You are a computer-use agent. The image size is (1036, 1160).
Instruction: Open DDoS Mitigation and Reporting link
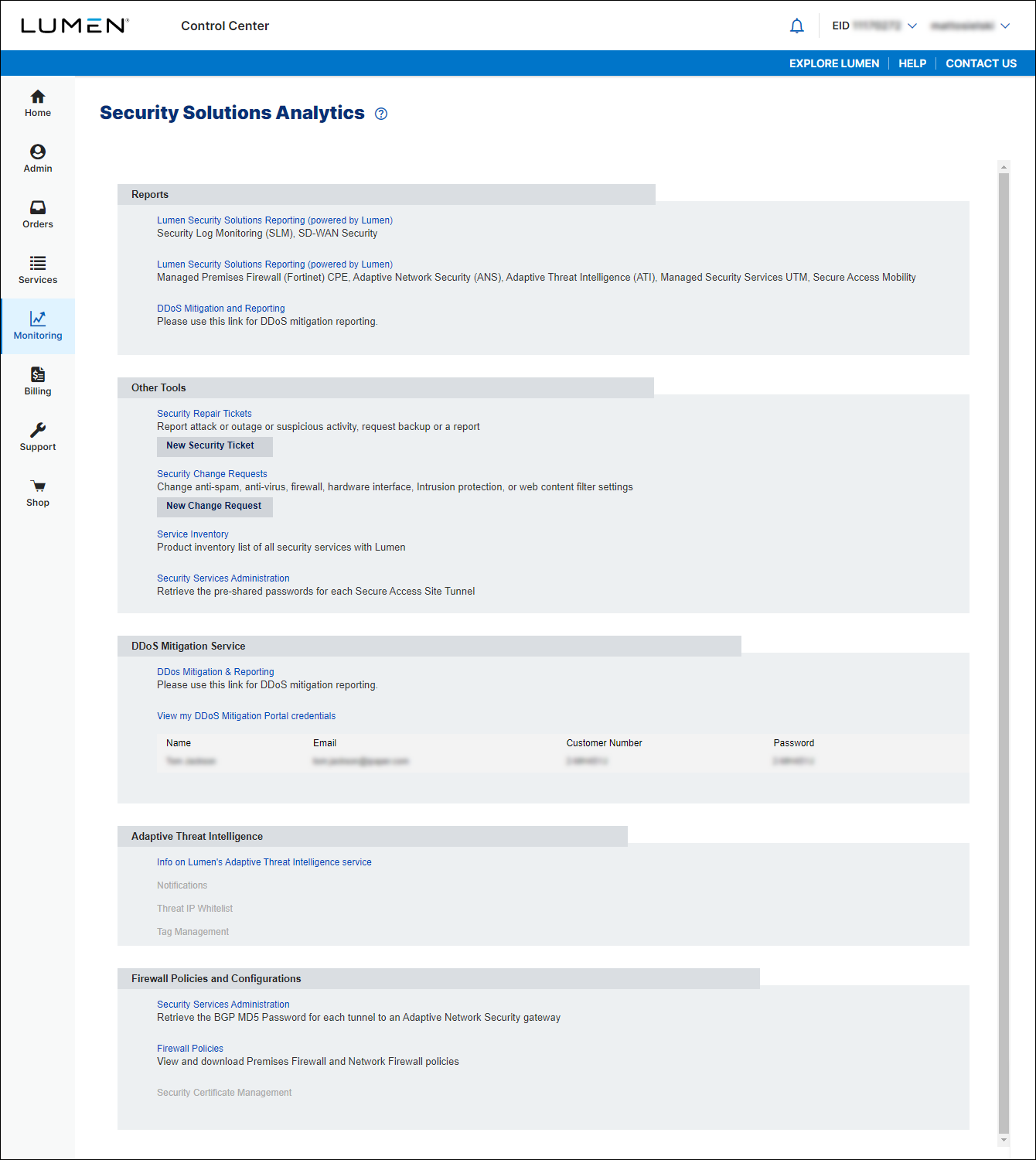click(221, 309)
